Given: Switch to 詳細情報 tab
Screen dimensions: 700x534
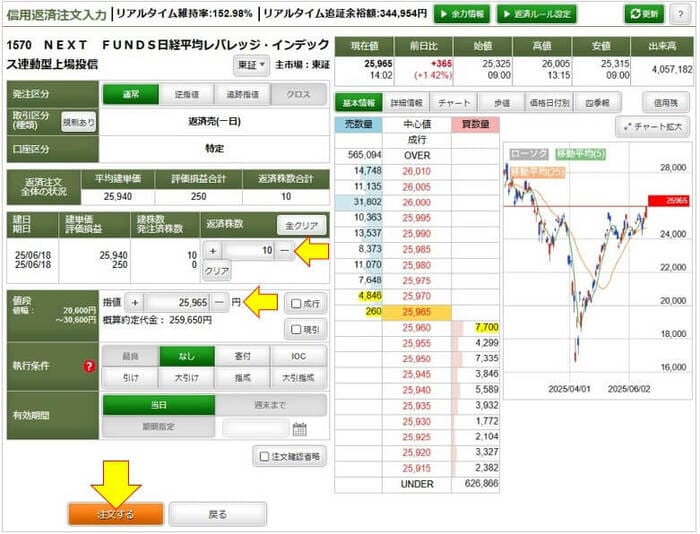Looking at the screenshot, I should tap(406, 103).
